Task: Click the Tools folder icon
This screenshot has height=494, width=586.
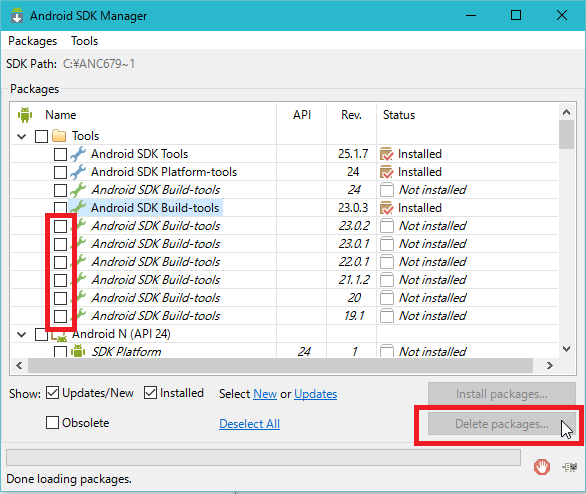Action: pos(59,136)
